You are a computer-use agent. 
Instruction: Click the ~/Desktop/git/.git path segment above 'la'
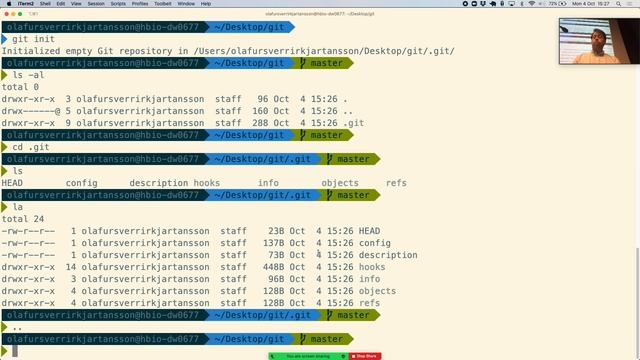click(x=262, y=195)
